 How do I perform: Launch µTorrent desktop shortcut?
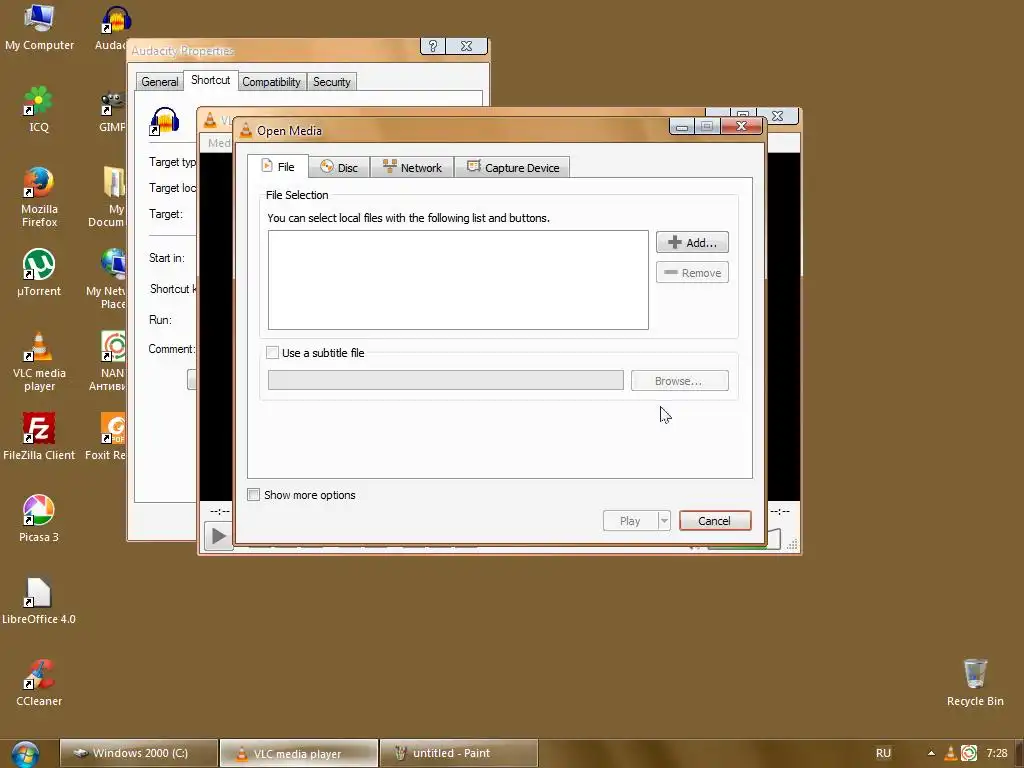(39, 273)
